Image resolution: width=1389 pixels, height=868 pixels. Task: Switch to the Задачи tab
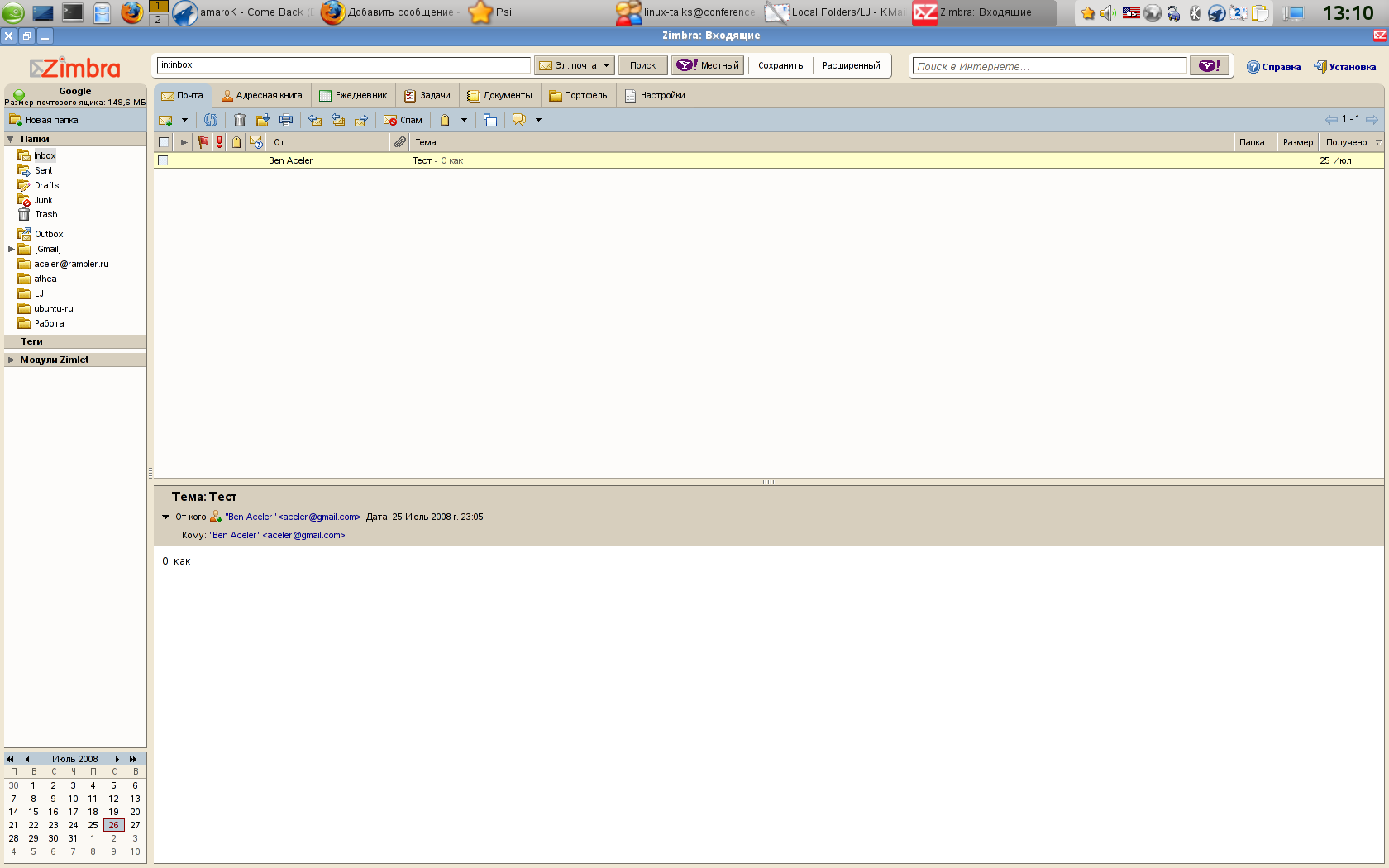point(427,96)
